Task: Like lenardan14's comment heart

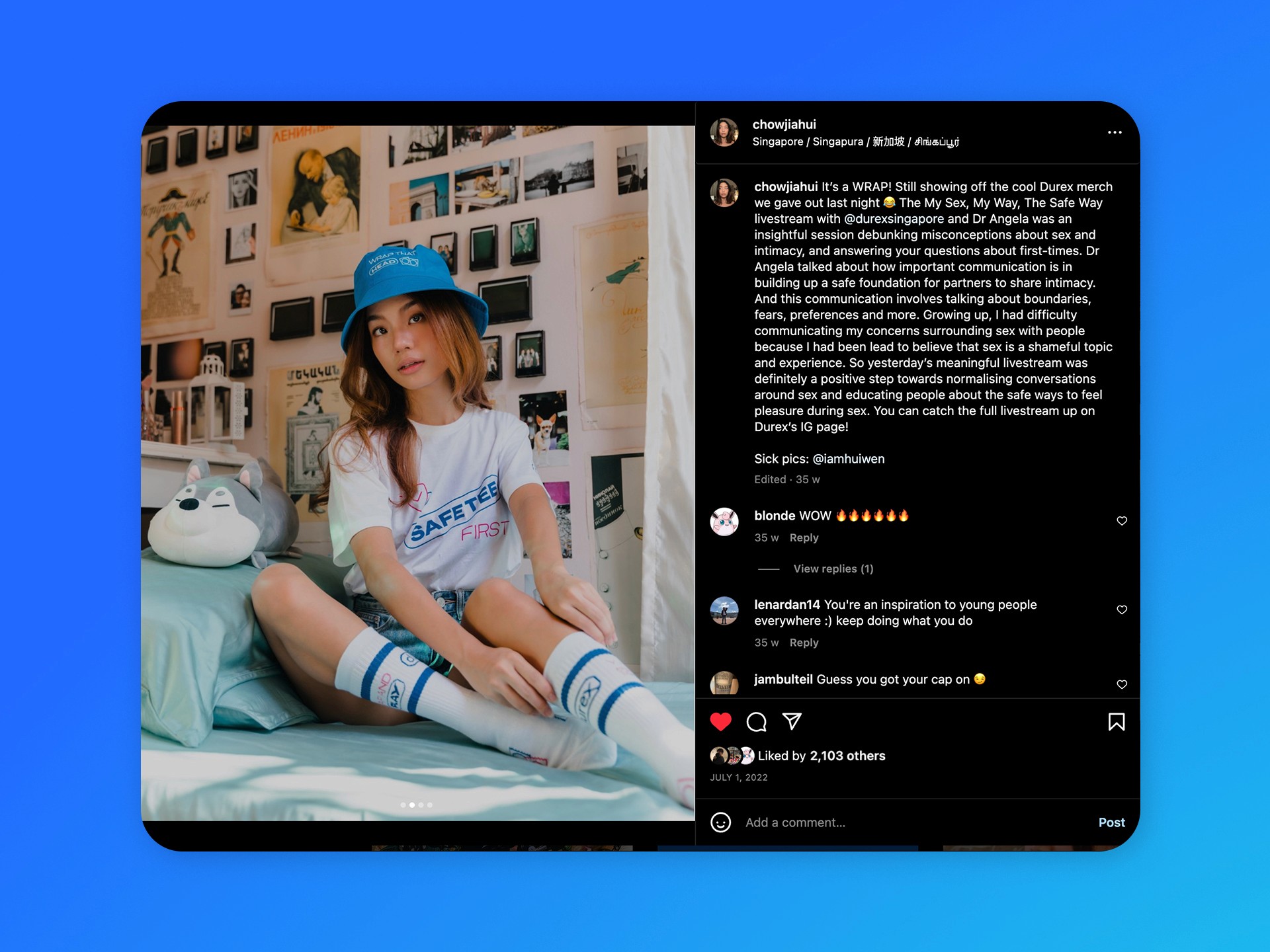Action: point(1122,610)
